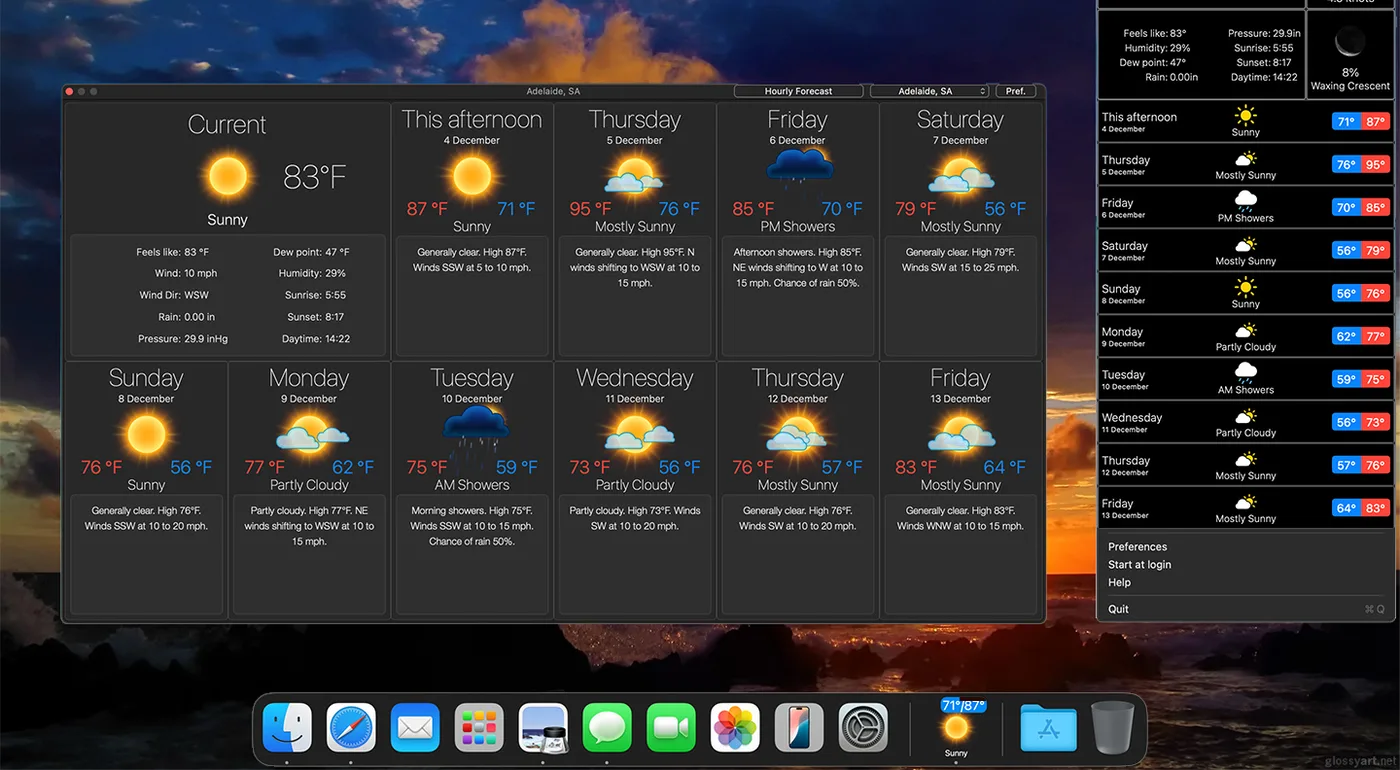Image resolution: width=1400 pixels, height=770 pixels.
Task: Select Sunday 8 December row in menu panel
Action: pos(1246,294)
